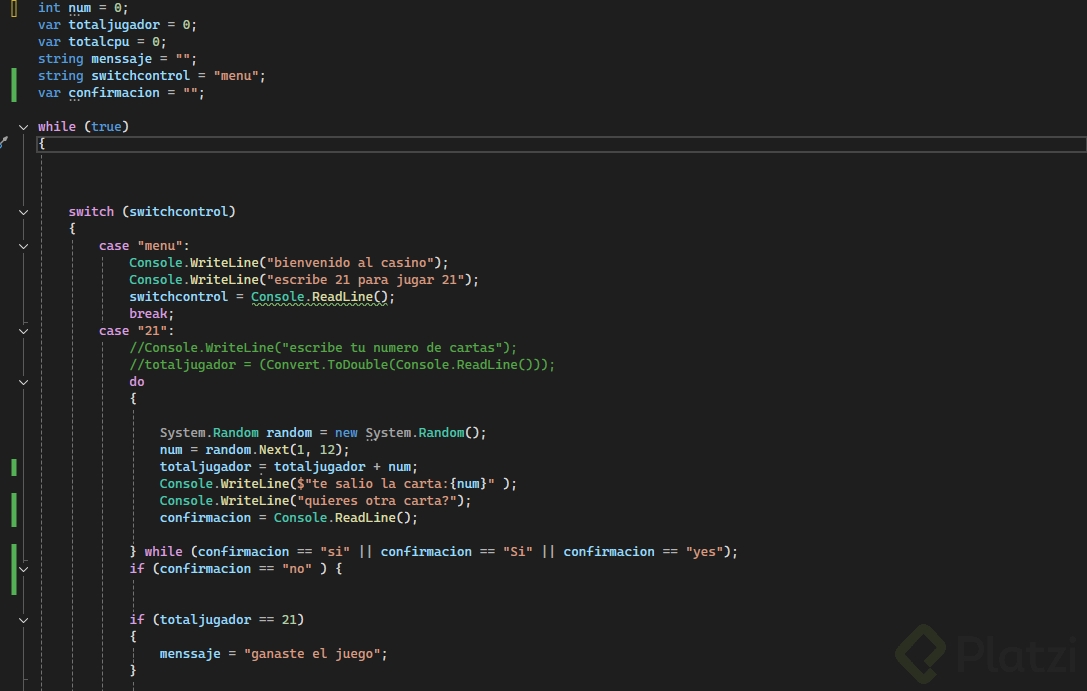Select the totalcpu variable declaration
Image resolution: width=1087 pixels, height=691 pixels.
click(102, 42)
